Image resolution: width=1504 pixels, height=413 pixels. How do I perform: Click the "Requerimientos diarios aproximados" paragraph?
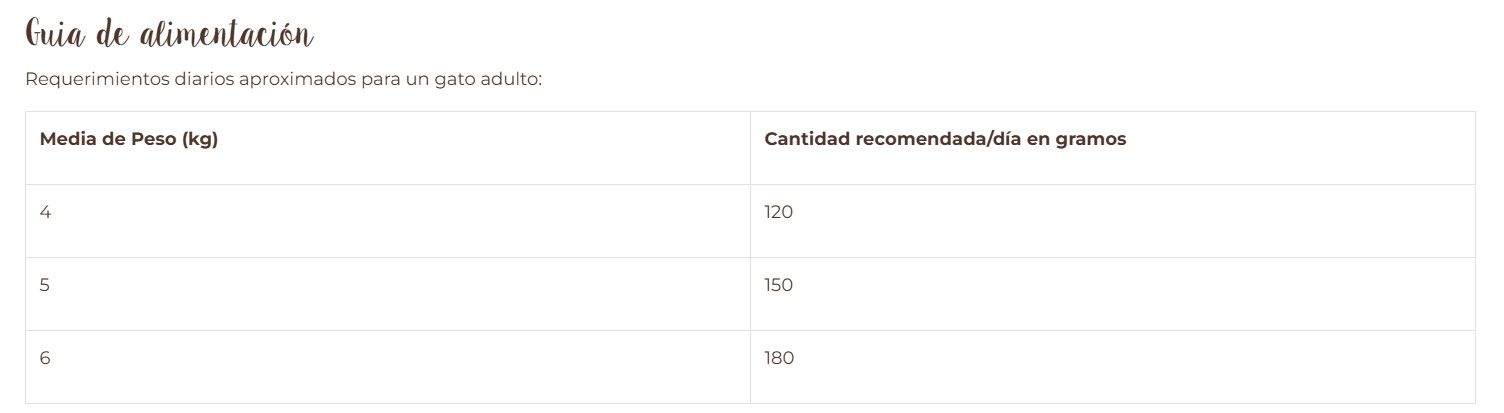point(282,80)
